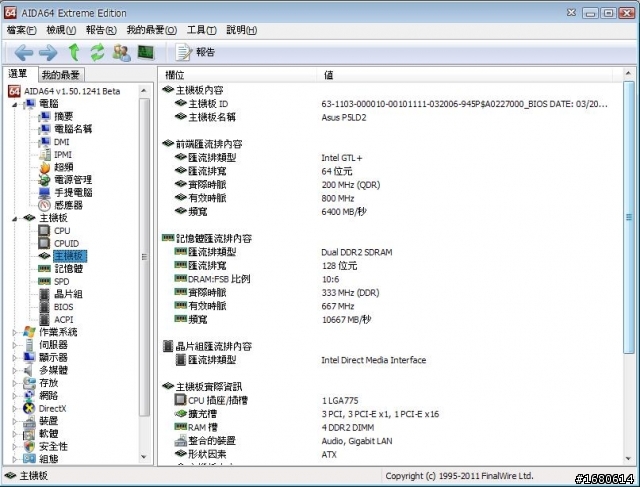Click the right pane scroll down arrow
640x487 pixels.
point(629,458)
